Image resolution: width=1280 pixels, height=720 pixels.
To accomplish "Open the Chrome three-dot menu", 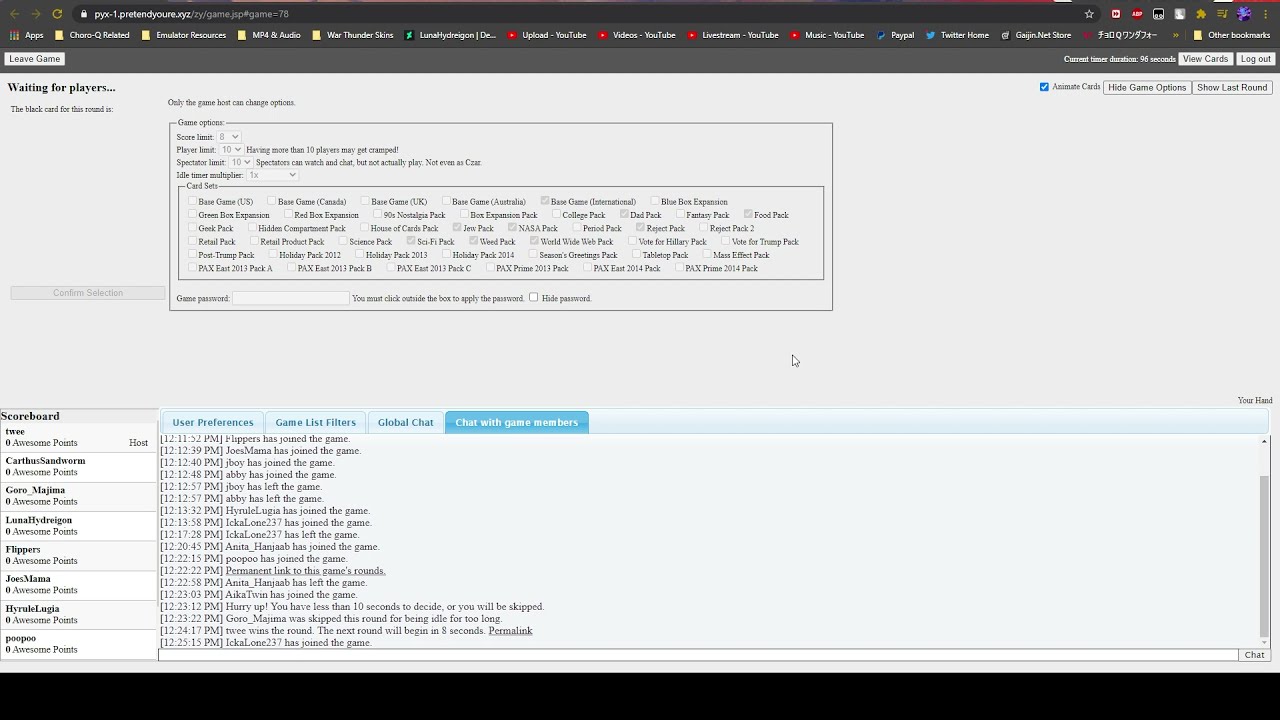I will [1265, 14].
